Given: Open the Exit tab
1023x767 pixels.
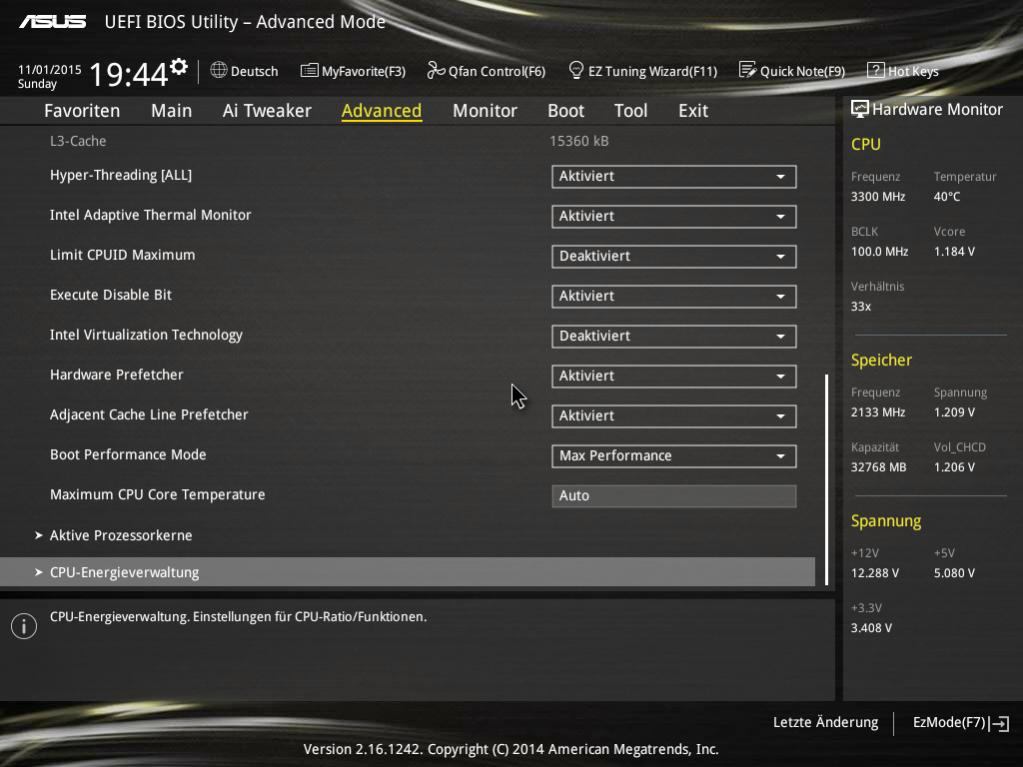Looking at the screenshot, I should point(693,111).
